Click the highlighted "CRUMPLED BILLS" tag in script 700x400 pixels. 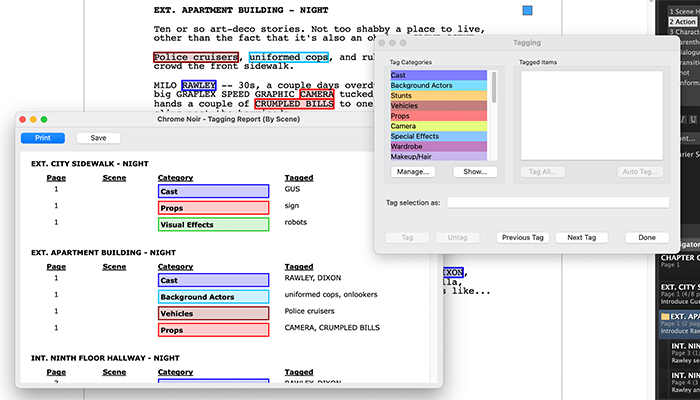click(294, 103)
